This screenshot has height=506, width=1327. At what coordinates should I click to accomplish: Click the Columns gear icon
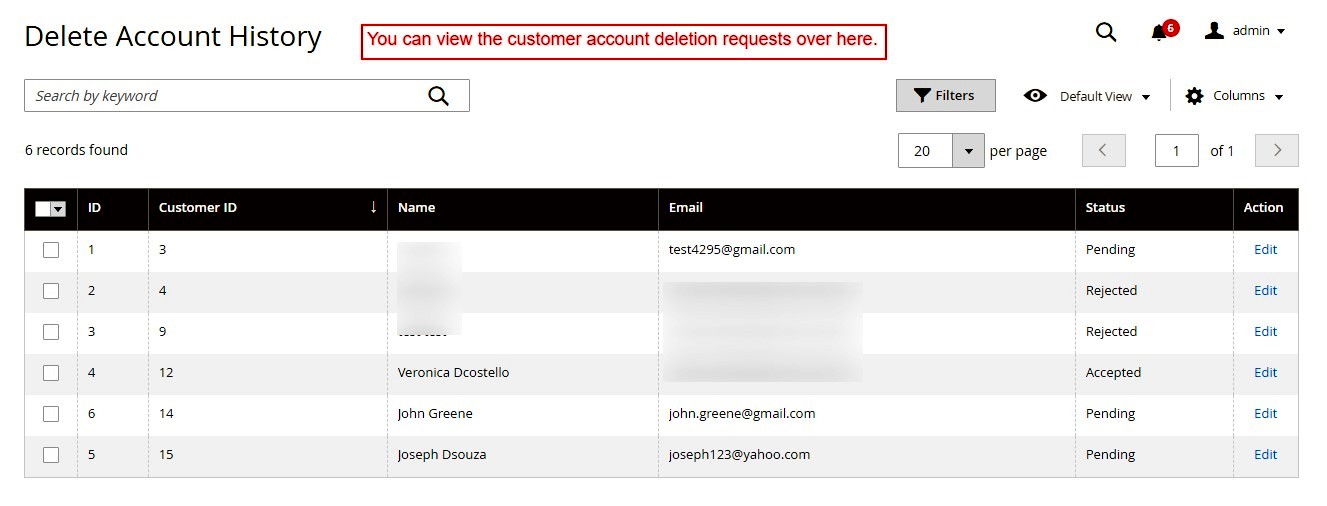1194,96
